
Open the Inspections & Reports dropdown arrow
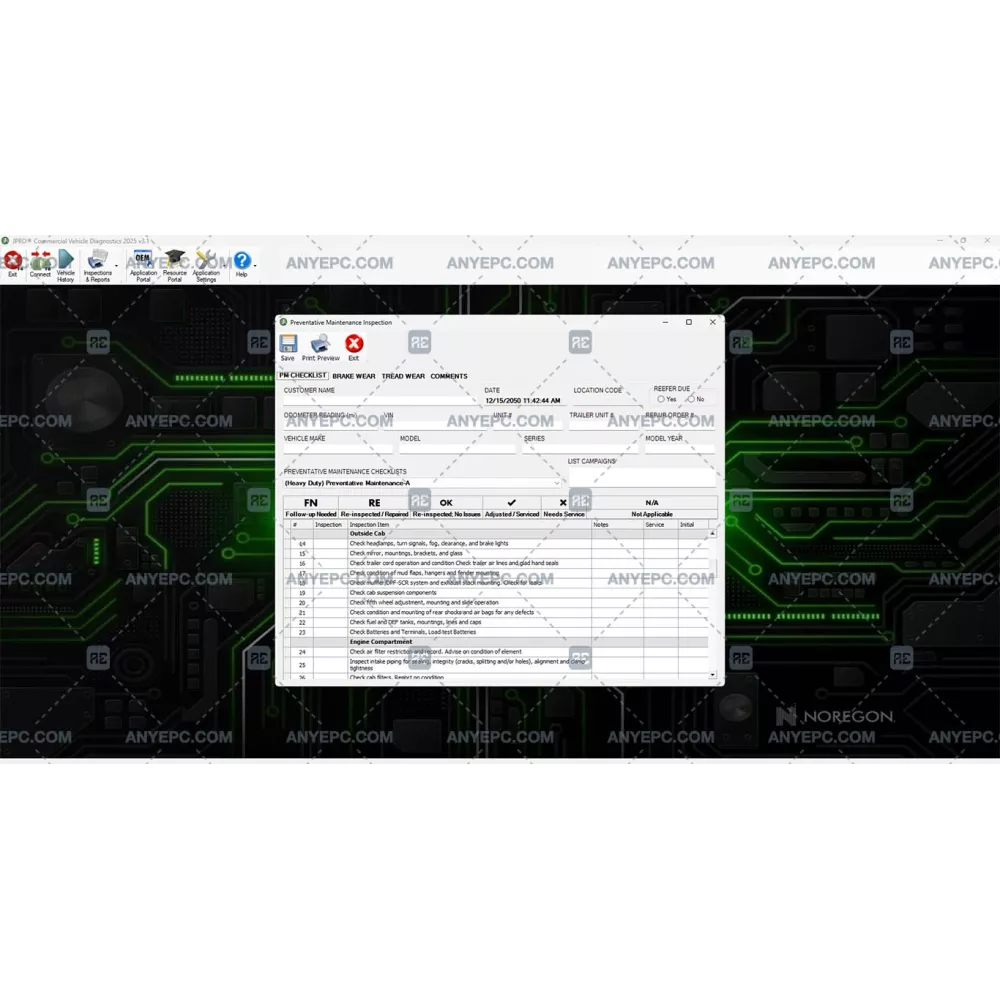point(117,266)
